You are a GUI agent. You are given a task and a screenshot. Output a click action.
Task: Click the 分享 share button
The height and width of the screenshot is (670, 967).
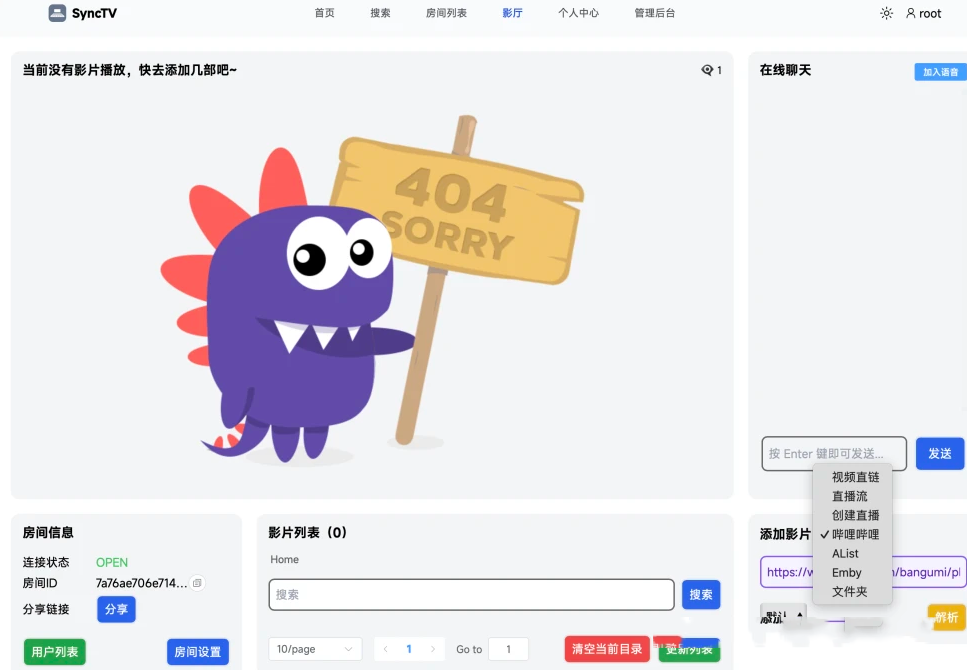pyautogui.click(x=116, y=609)
